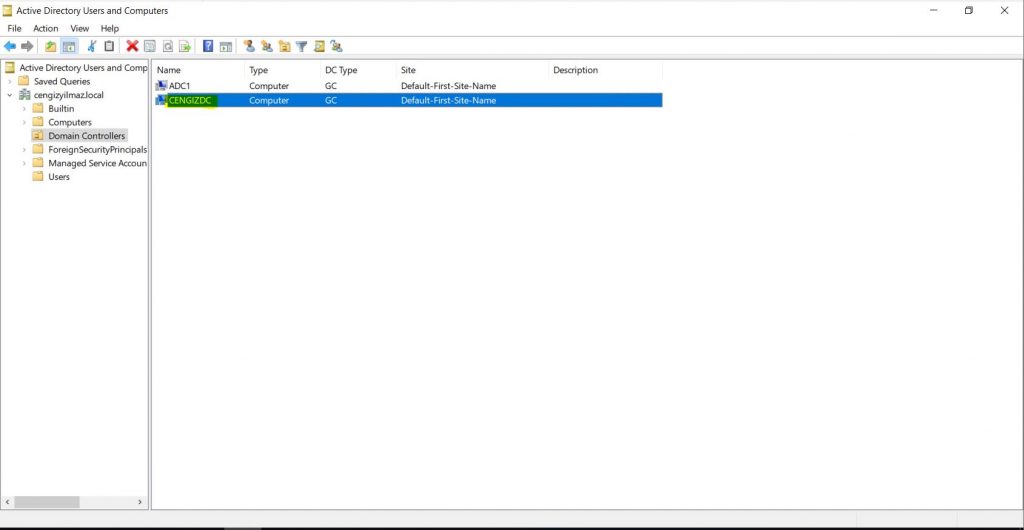
Task: Click Computer type in CENGIZDC row
Action: 268,101
